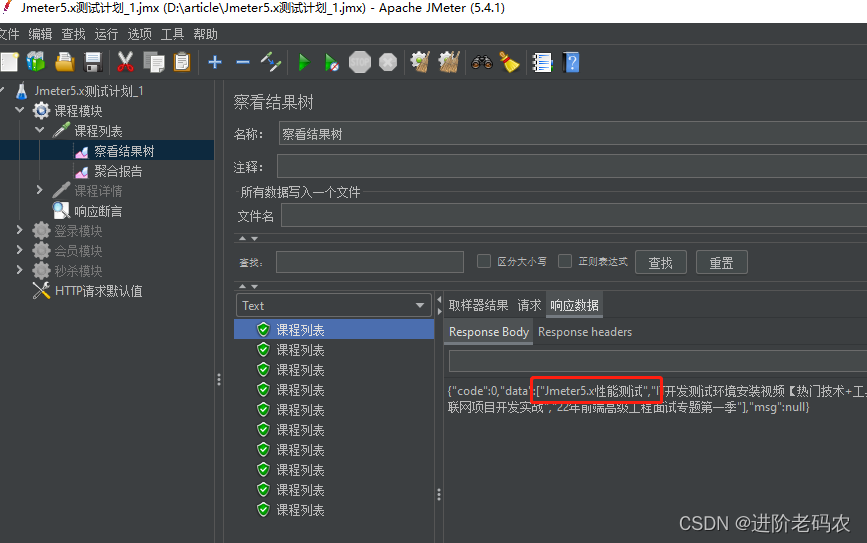The width and height of the screenshot is (867, 543).
Task: Clear results with single broom icon
Action: click(x=420, y=62)
